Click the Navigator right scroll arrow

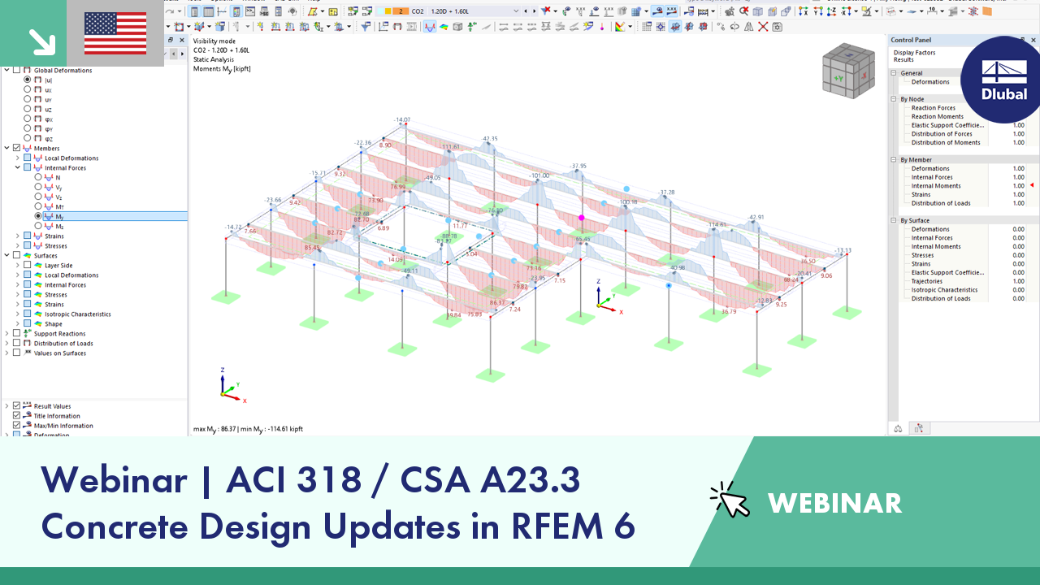click(182, 54)
